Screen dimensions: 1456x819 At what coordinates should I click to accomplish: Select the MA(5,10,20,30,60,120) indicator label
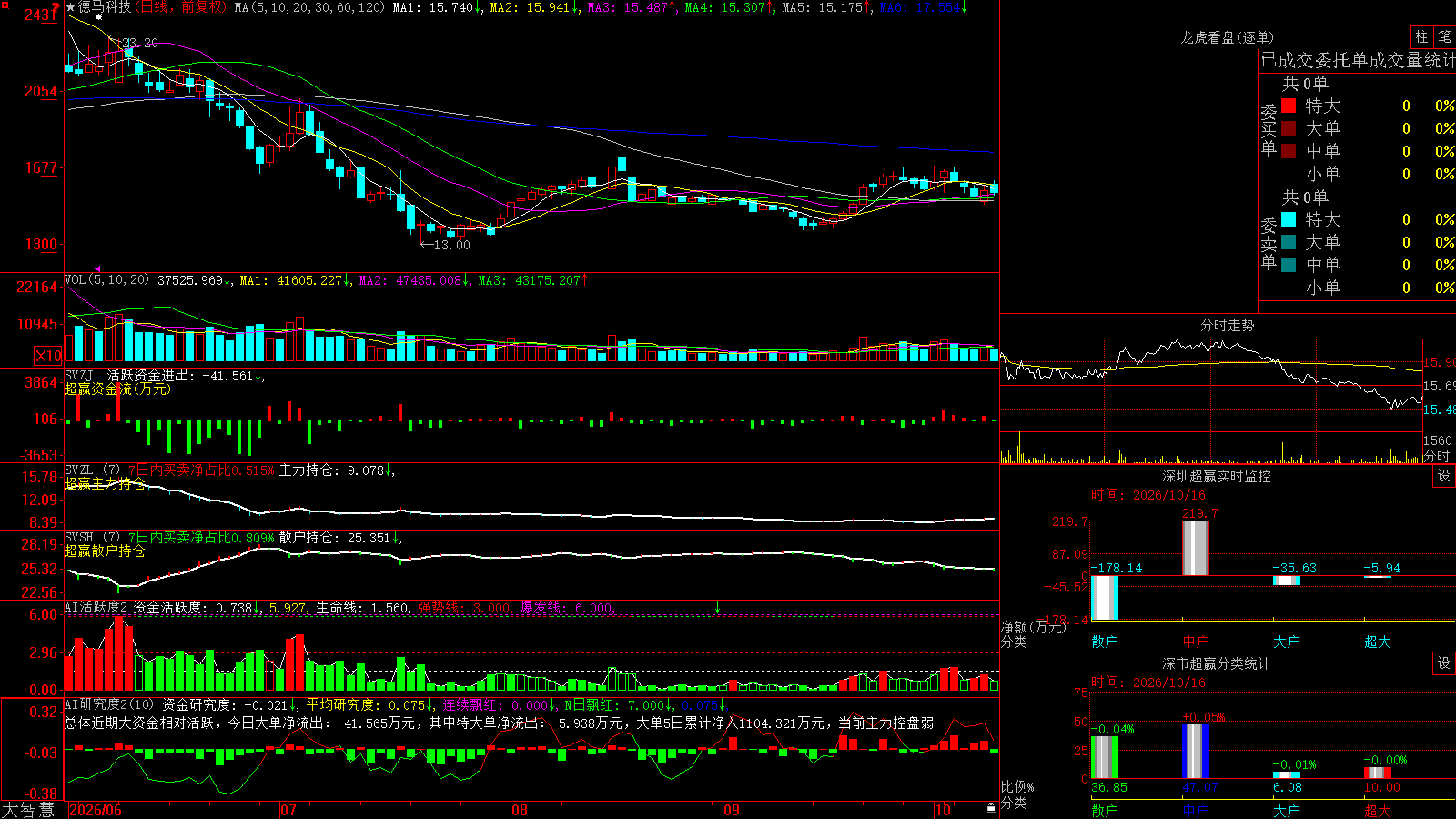pos(309,7)
